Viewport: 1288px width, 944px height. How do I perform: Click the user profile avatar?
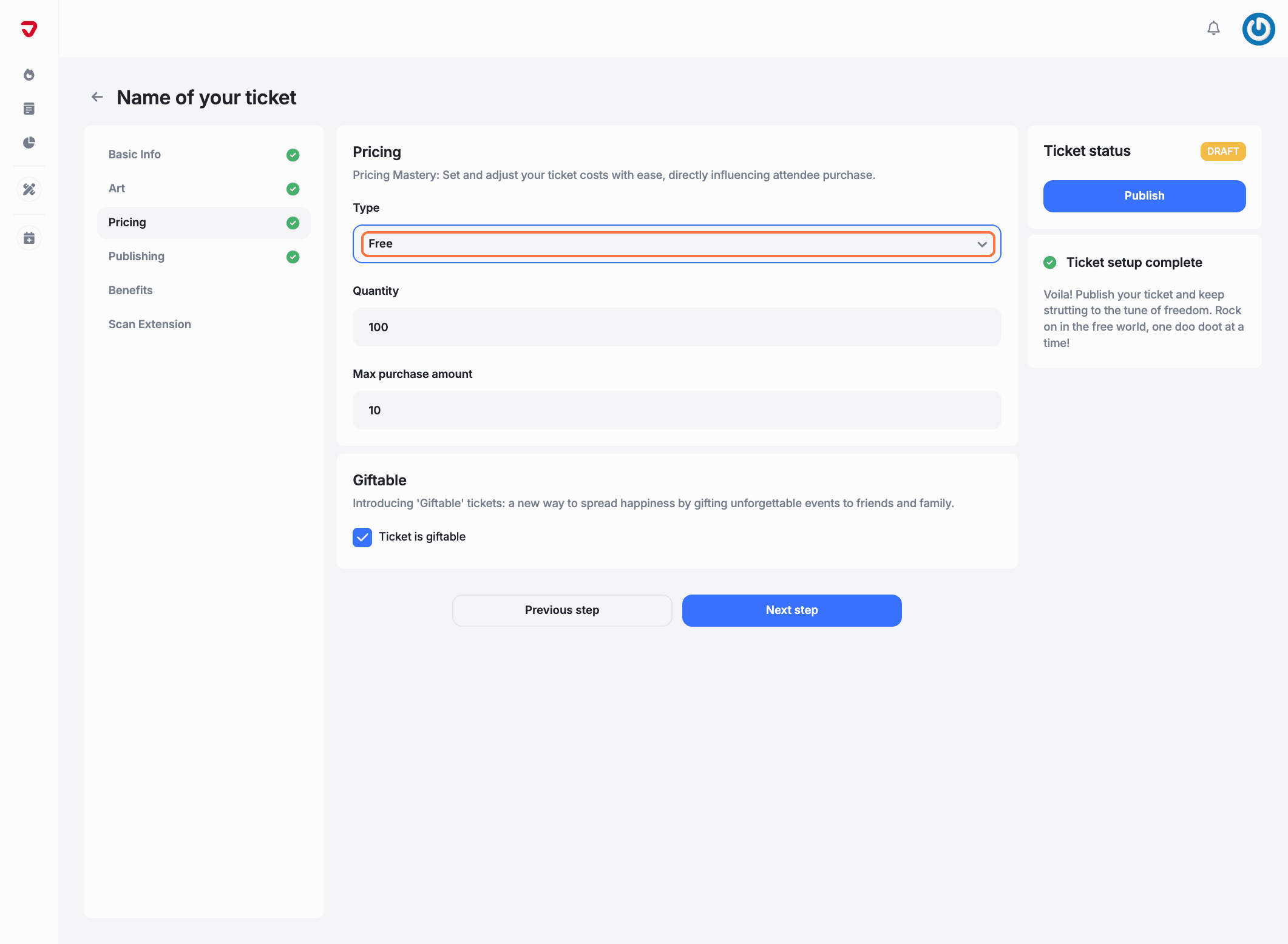1258,29
